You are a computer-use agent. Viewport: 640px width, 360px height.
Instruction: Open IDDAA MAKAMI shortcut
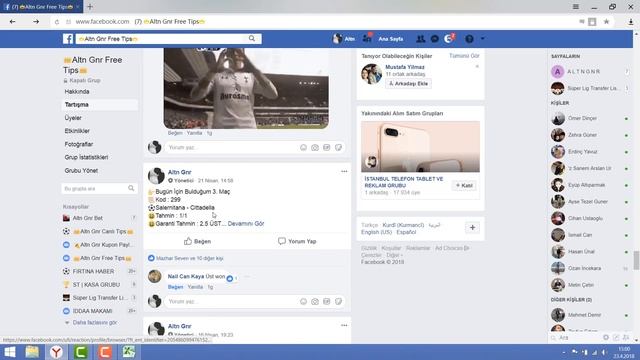click(92, 311)
